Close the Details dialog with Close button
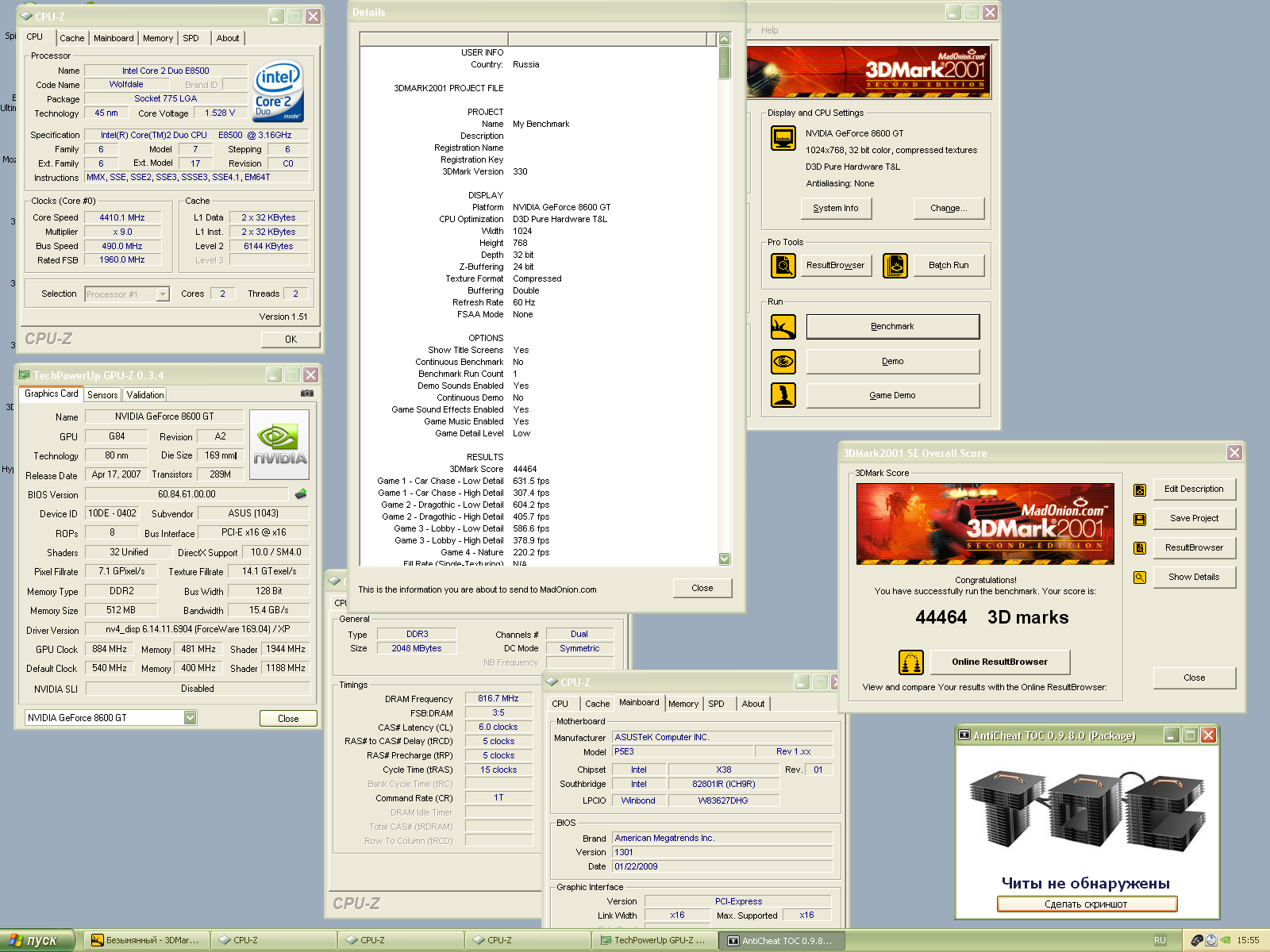This screenshot has height=952, width=1270. click(702, 588)
